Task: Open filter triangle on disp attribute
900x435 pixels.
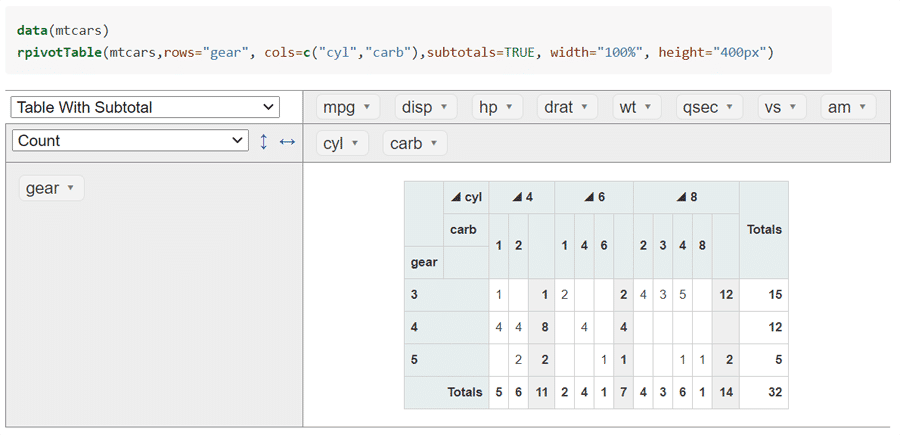Action: point(444,107)
